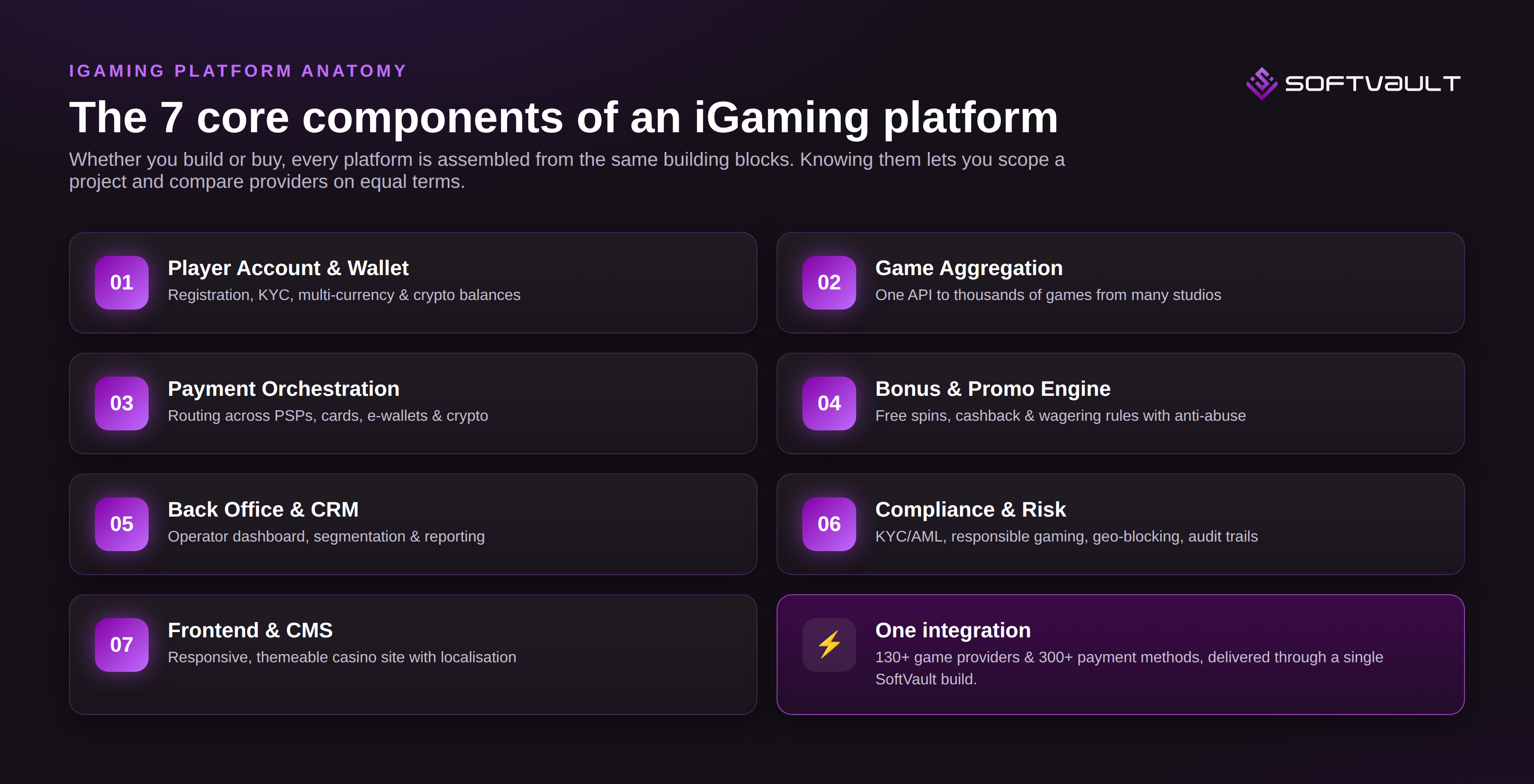
Task: Click the Bonus & Promo Engine title
Action: [x=993, y=389]
